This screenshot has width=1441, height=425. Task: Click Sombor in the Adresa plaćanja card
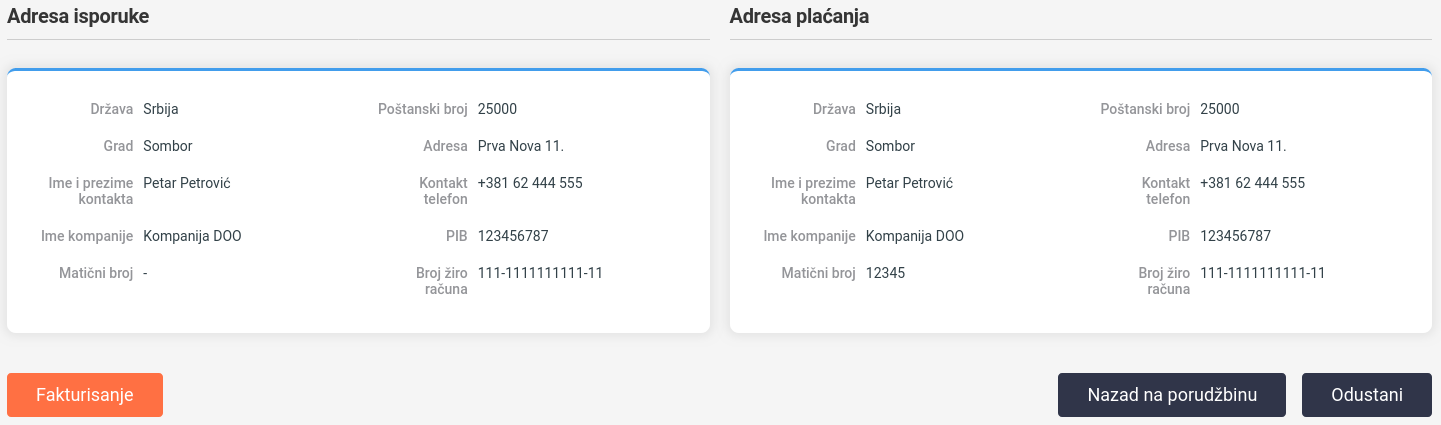tap(890, 146)
